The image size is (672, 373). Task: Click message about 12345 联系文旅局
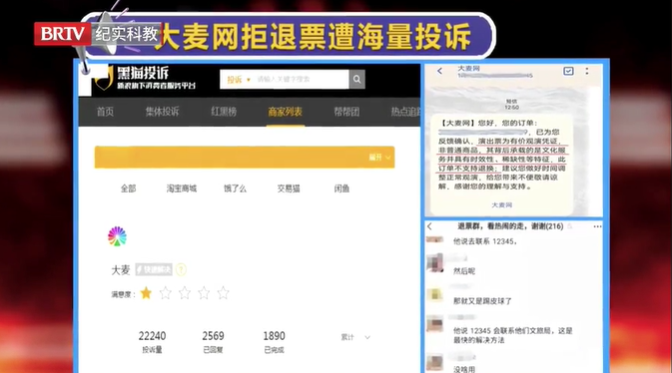point(513,335)
